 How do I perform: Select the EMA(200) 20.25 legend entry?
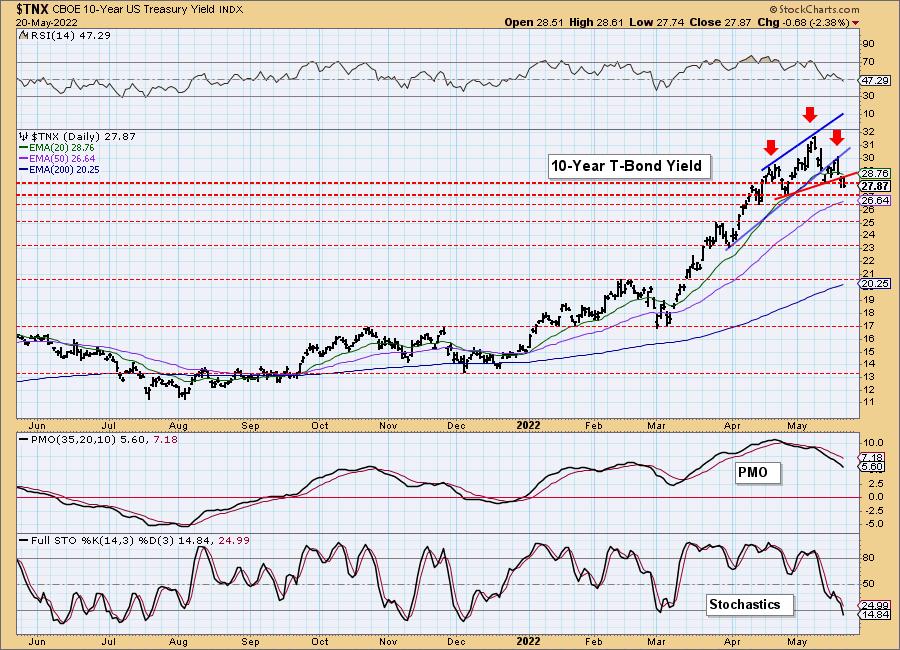59,169
